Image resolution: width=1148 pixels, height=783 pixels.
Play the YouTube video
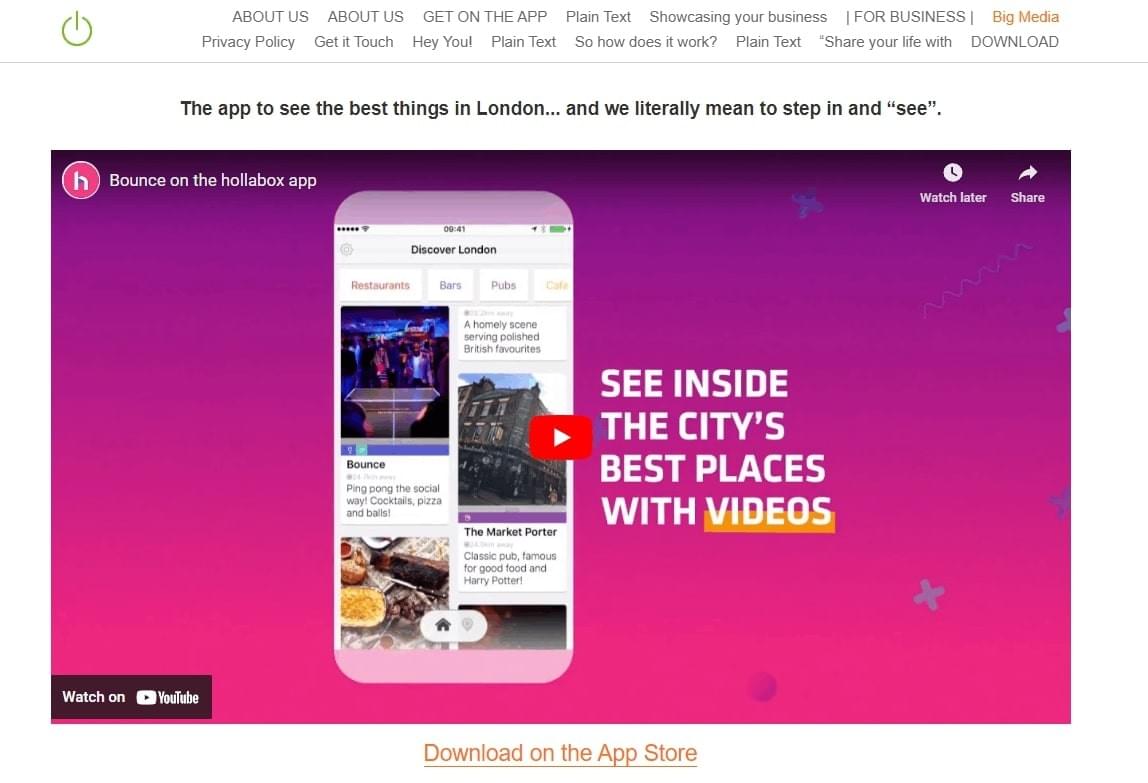(x=561, y=437)
